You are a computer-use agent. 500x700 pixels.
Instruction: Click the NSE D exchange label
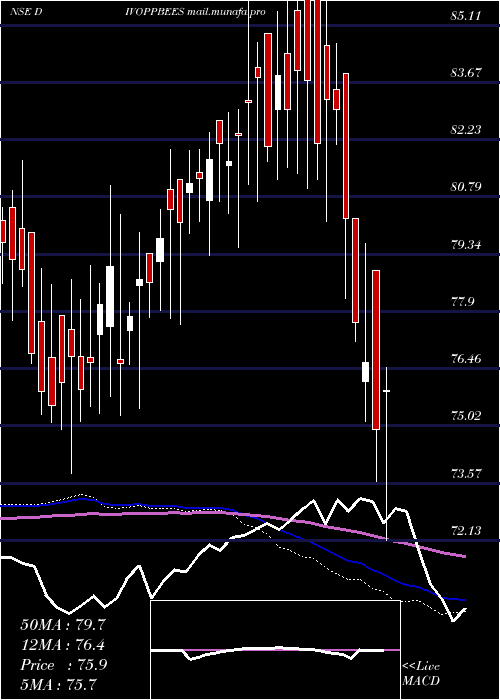26,12
